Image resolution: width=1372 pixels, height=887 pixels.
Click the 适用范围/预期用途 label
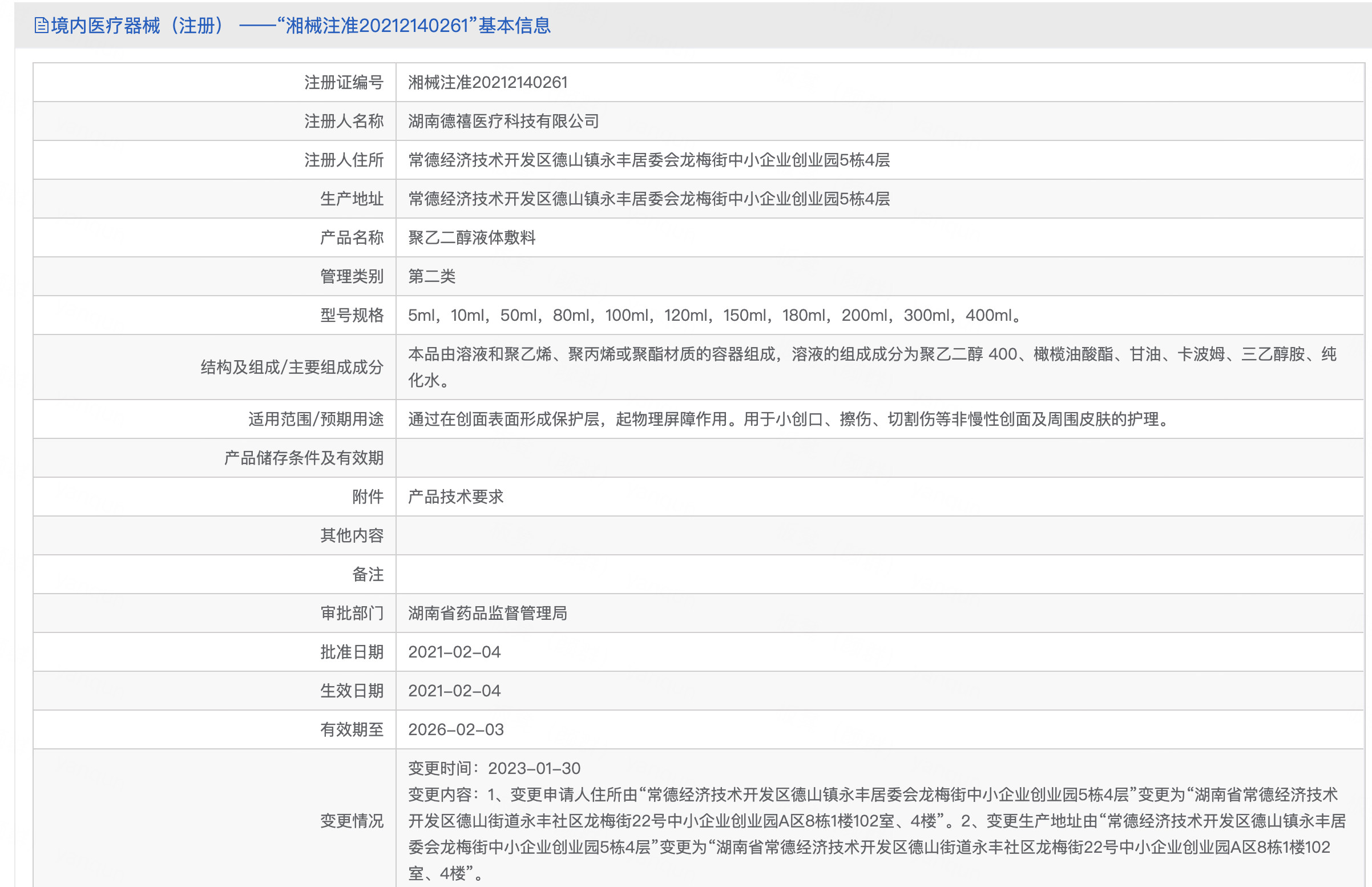pos(316,419)
